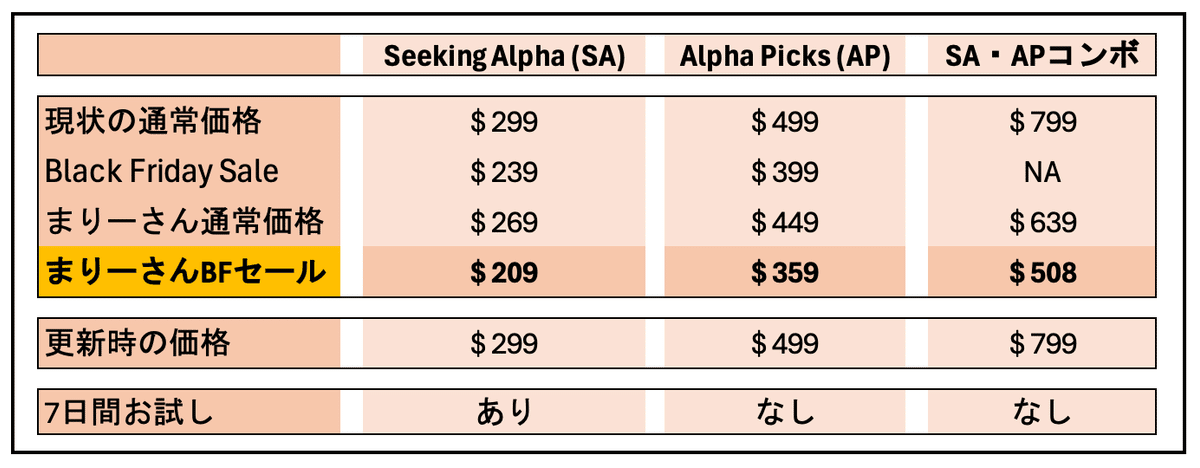Click the Alpha Picks (AP) column header
The image size is (1200, 468).
point(784,56)
